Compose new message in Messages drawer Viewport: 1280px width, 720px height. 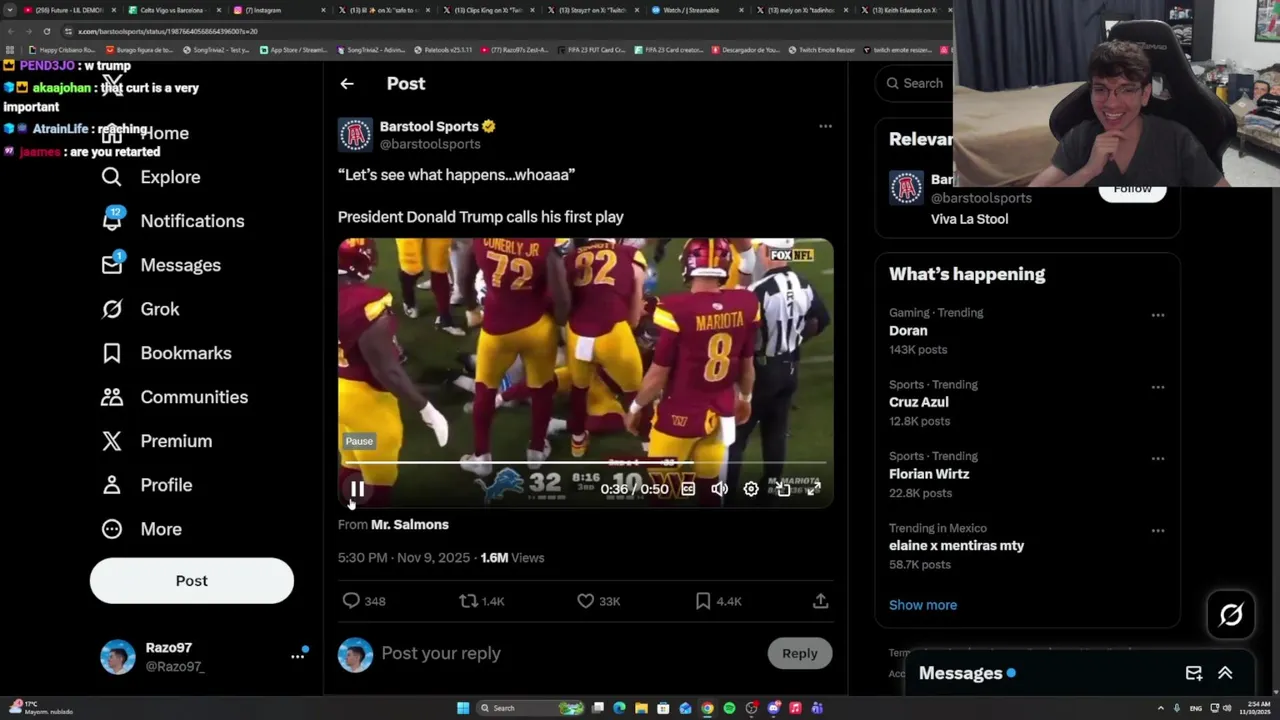1194,673
